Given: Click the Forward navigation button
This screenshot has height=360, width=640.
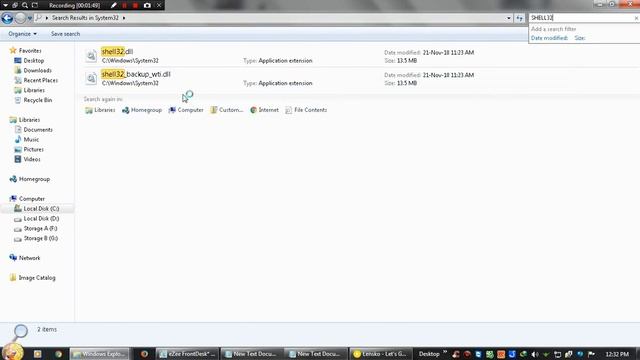Looking at the screenshot, I should click(x=20, y=18).
